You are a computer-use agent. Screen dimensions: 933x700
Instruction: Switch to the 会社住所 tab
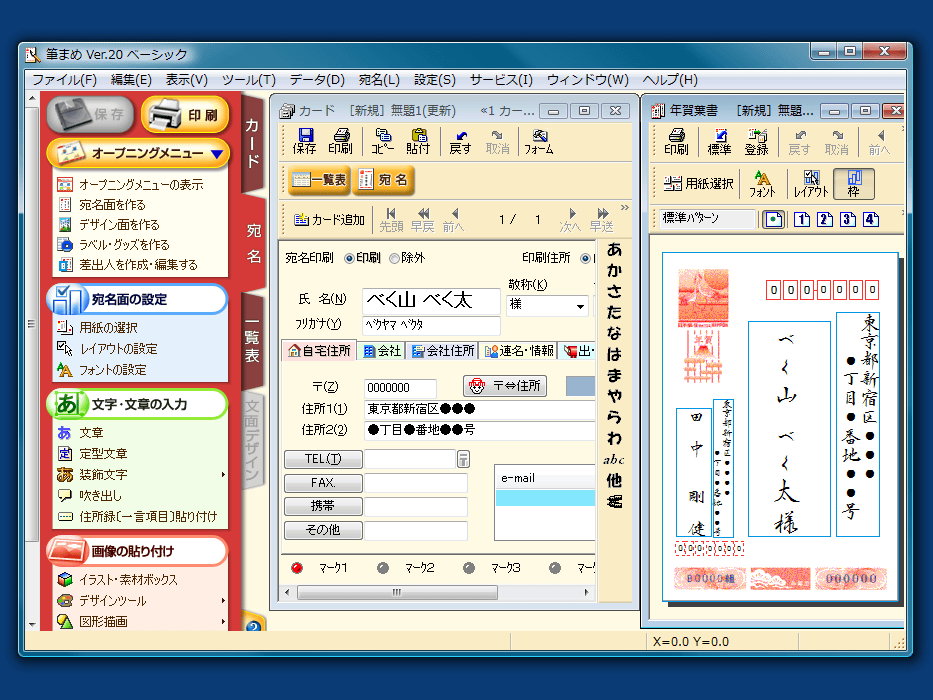tap(443, 351)
